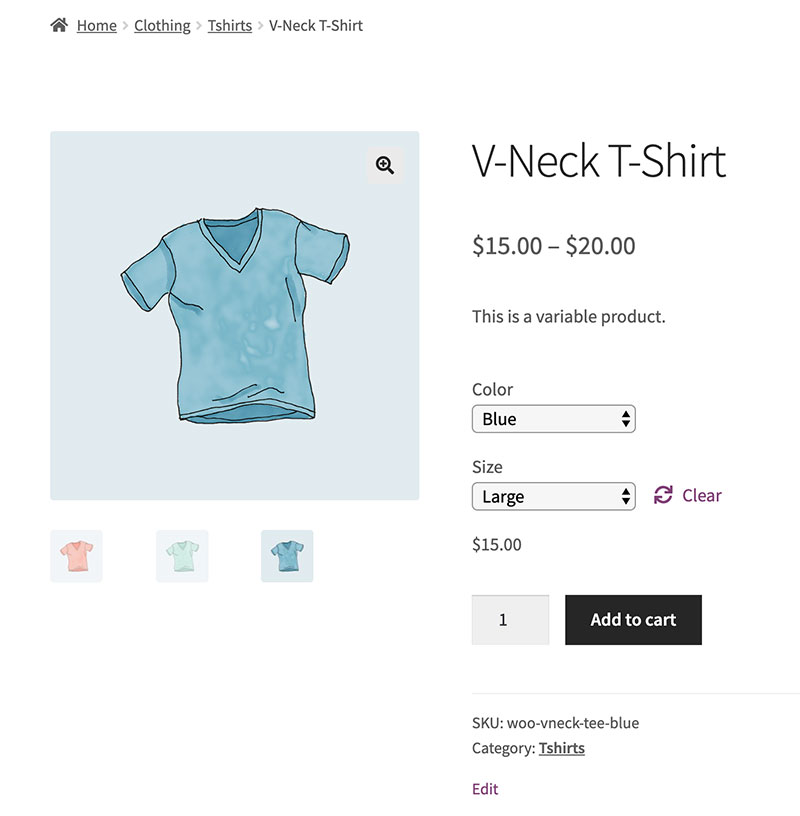Screen dimensions: 800x816
Task: Click the Color dropdown stepper arrows
Action: pyautogui.click(x=626, y=419)
